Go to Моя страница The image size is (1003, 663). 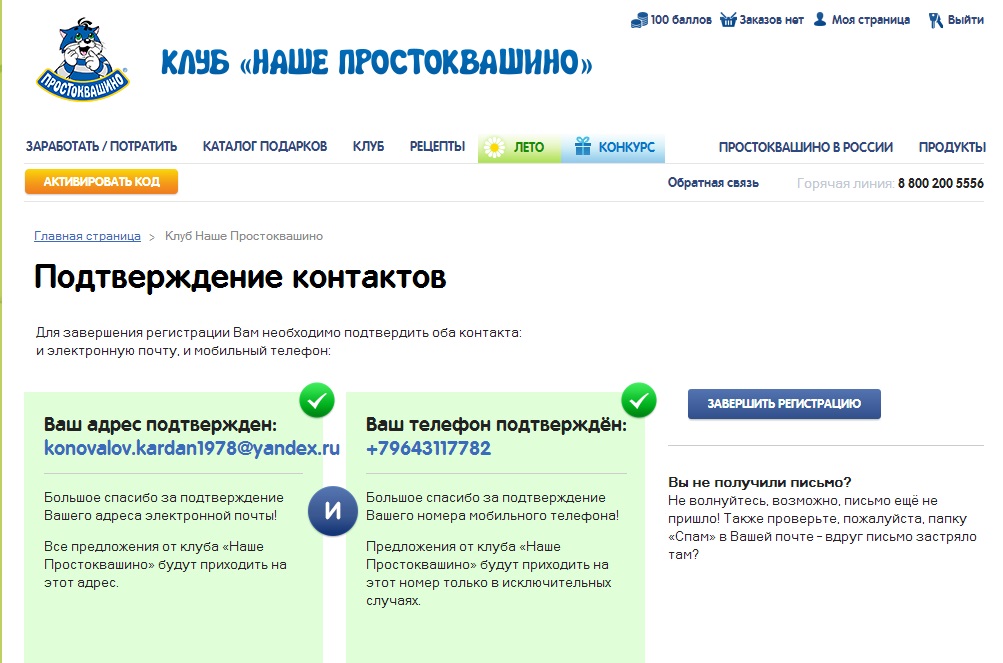pos(871,20)
